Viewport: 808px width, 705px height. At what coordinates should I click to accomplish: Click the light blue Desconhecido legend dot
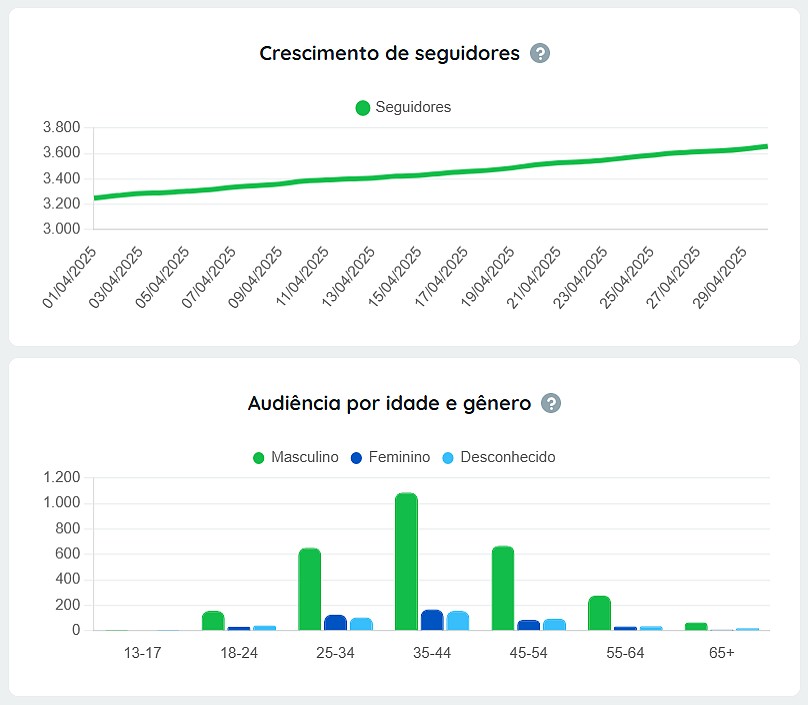click(x=448, y=458)
